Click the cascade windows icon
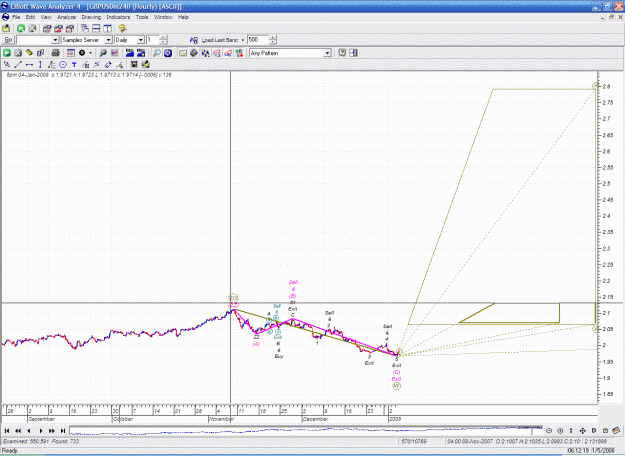This screenshot has height=456, width=625. [85, 28]
